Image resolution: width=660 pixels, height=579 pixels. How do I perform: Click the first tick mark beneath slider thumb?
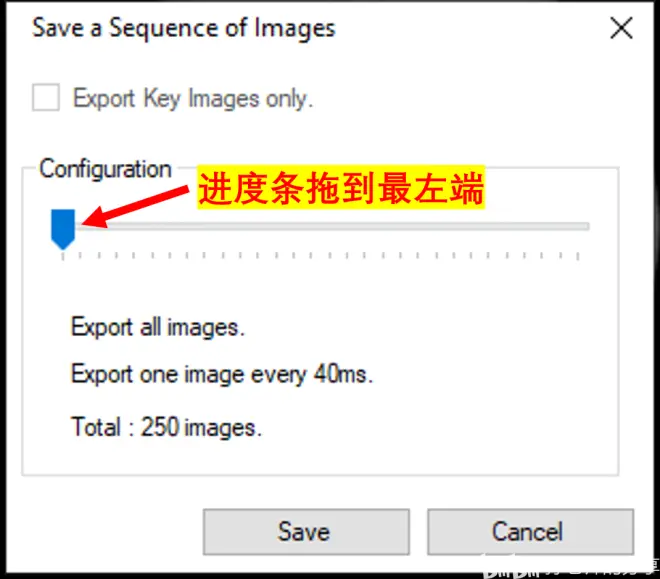(x=63, y=256)
